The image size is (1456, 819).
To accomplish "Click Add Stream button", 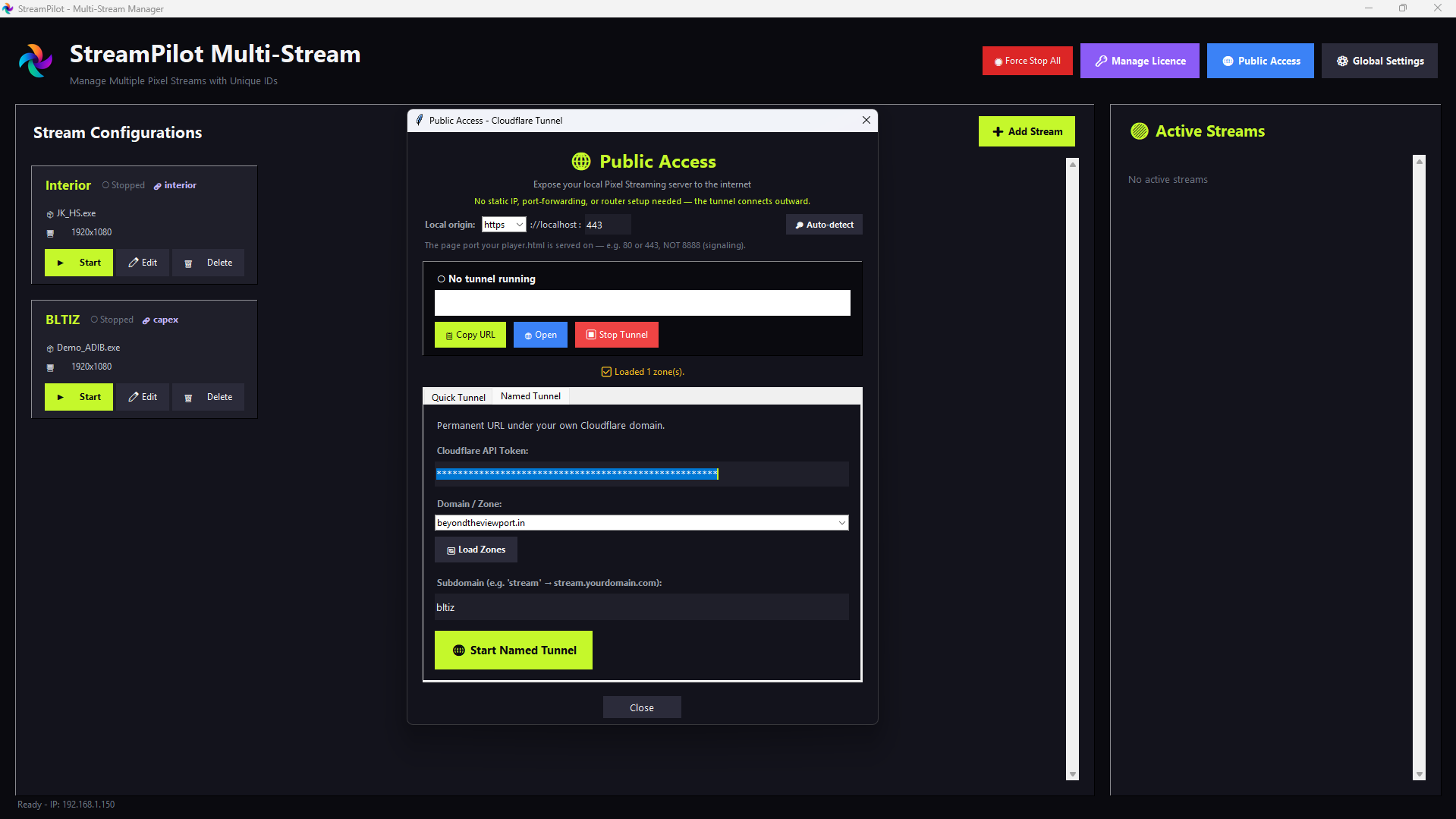I will tap(1027, 131).
